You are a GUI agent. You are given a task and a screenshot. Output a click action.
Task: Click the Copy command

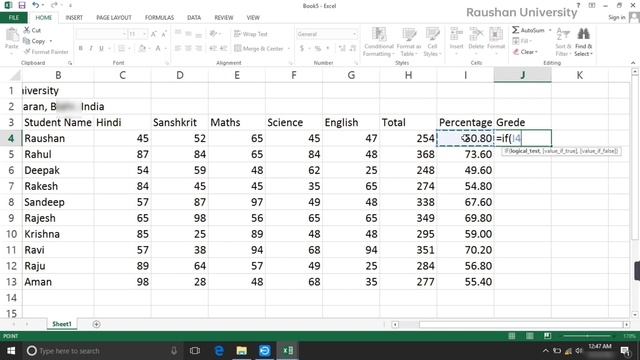(35, 41)
